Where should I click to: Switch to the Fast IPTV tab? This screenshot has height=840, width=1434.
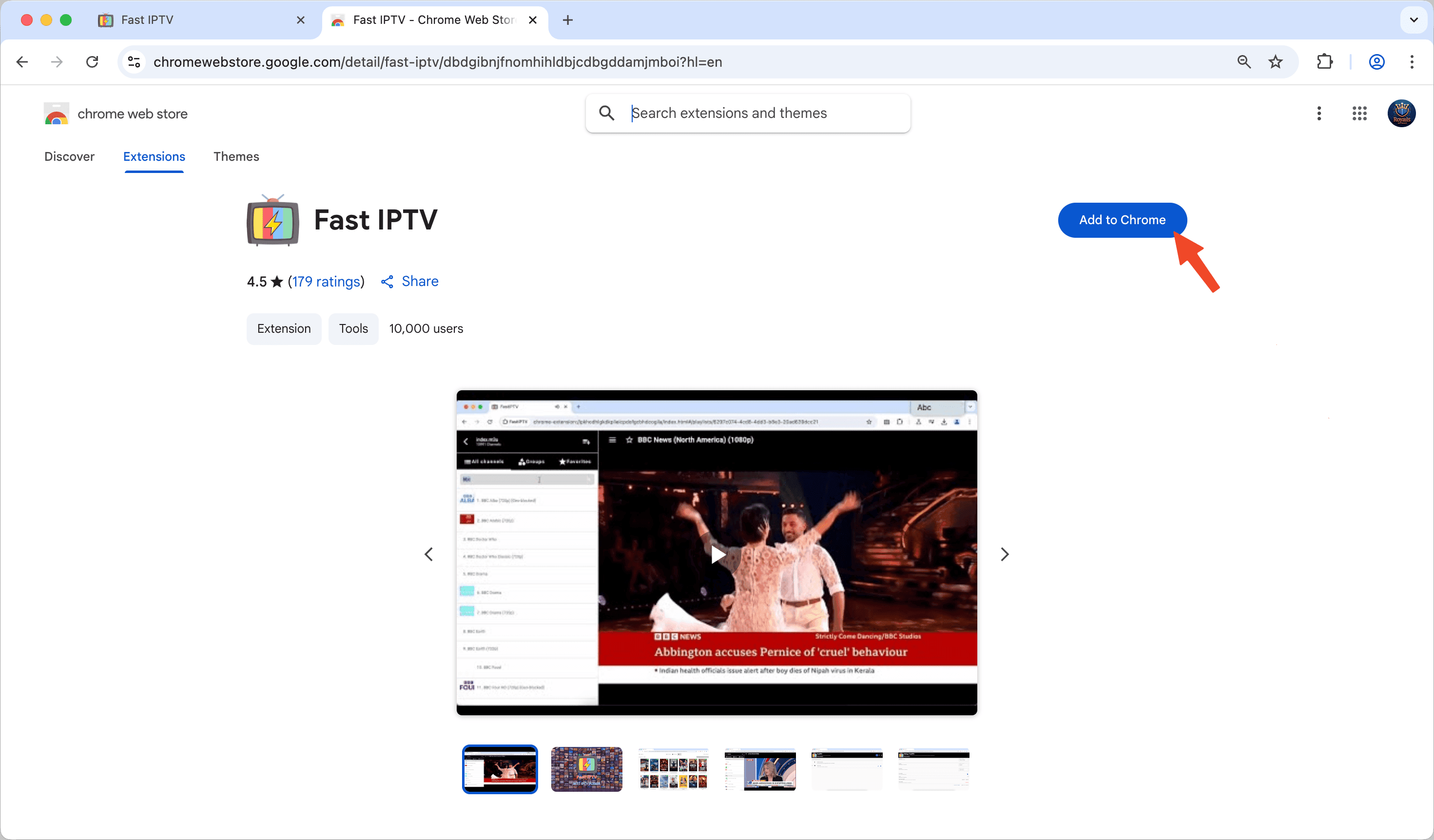point(199,20)
